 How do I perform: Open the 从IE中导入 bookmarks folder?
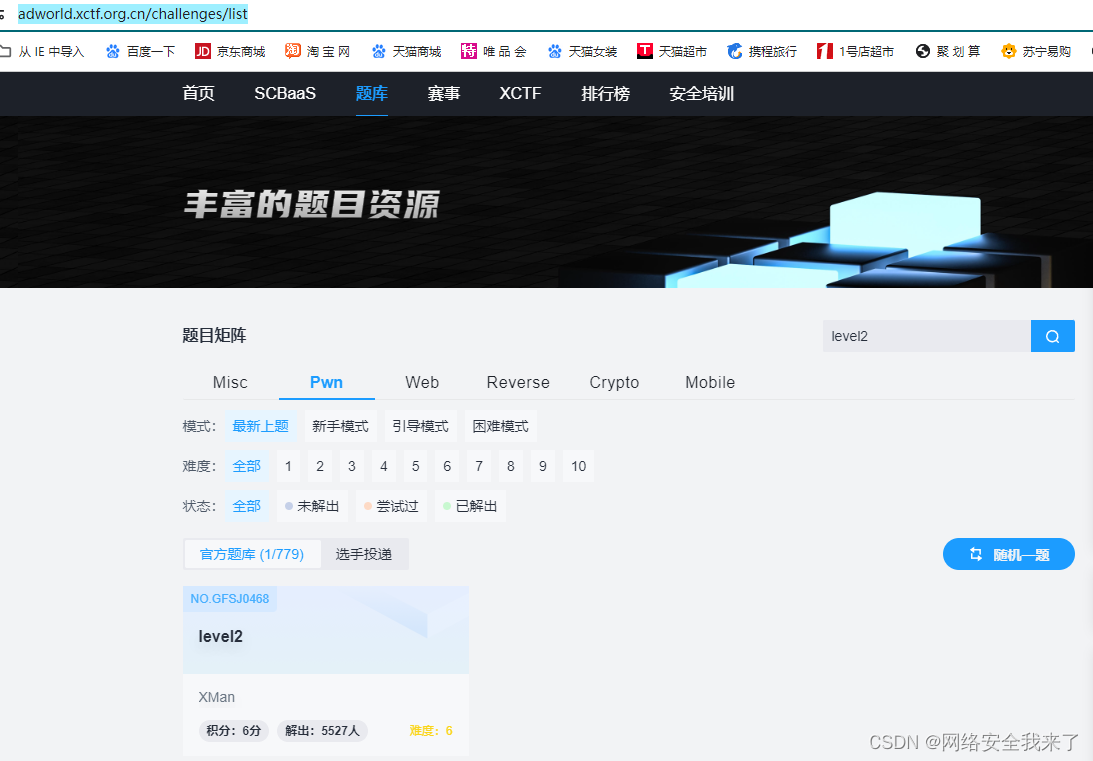42,52
